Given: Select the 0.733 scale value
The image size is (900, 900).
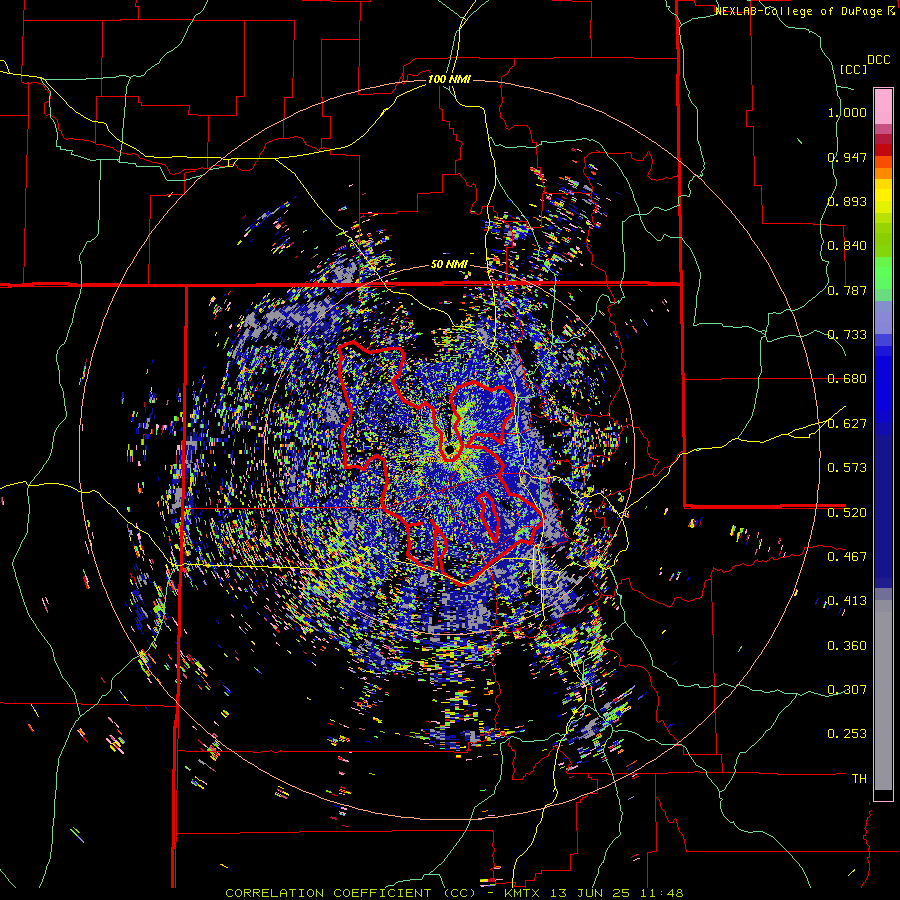Looking at the screenshot, I should click(847, 335).
